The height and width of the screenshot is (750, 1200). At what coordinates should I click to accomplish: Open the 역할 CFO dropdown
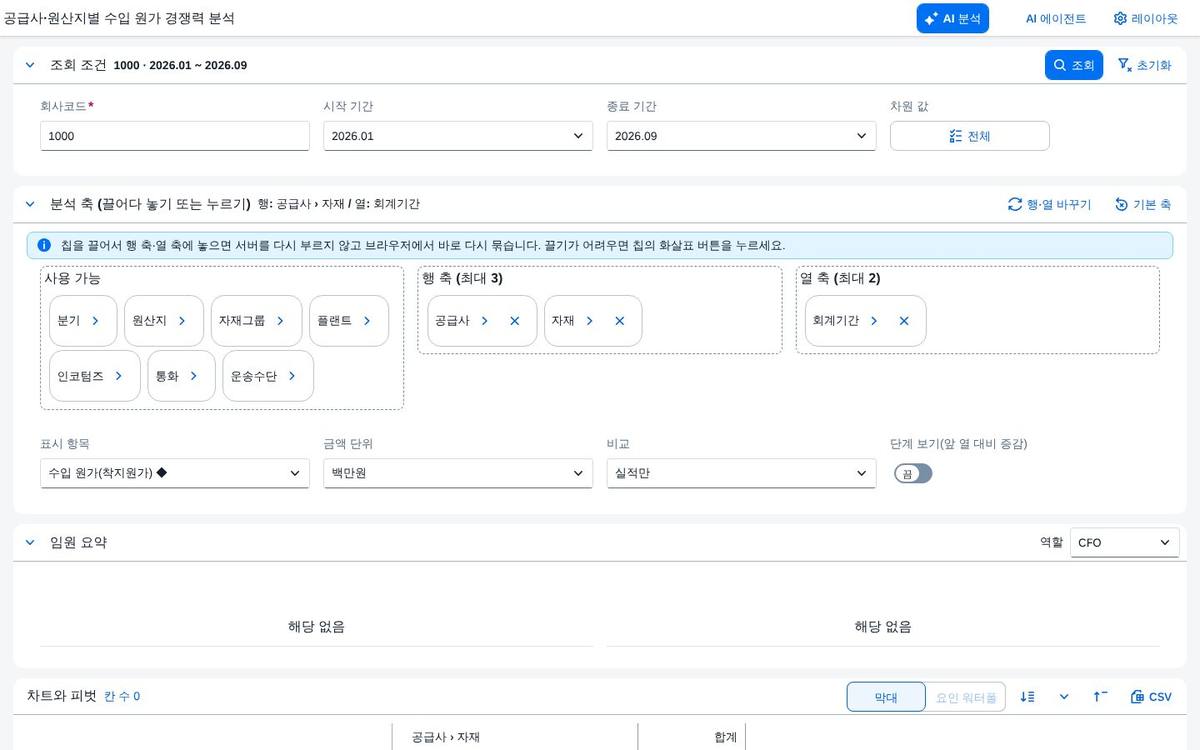1124,543
